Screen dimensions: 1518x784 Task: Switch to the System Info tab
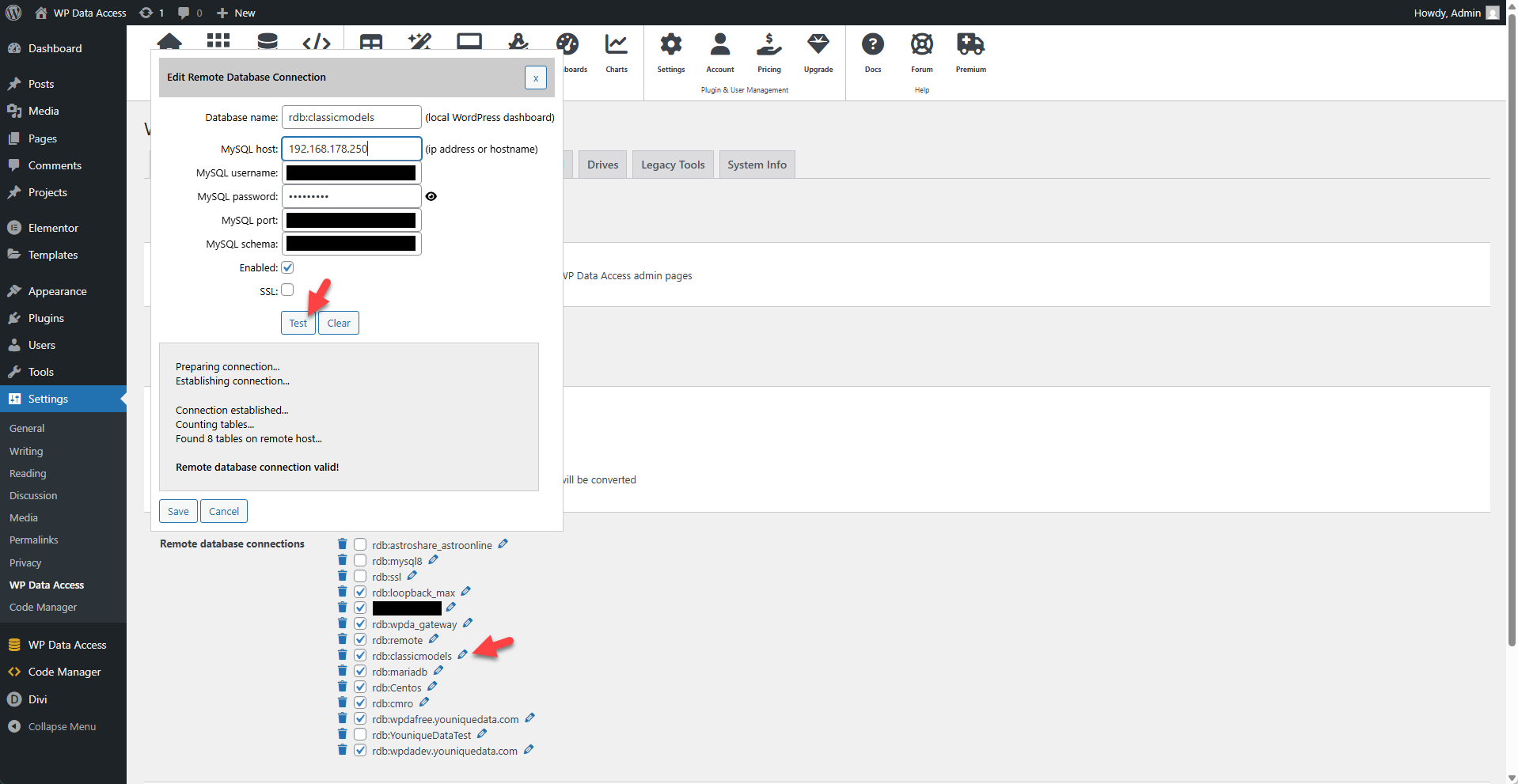pyautogui.click(x=756, y=164)
